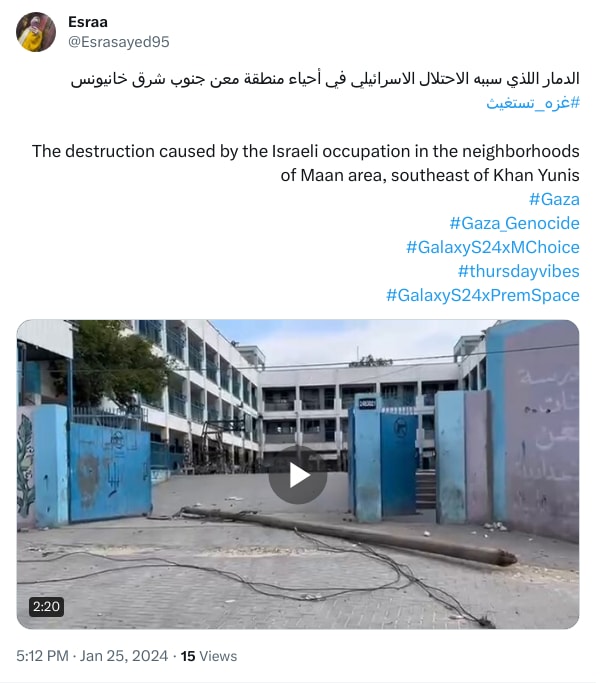The width and height of the screenshot is (611, 683).
Task: Click the Arabic graffiti wall in thumbnail
Action: [x=538, y=431]
